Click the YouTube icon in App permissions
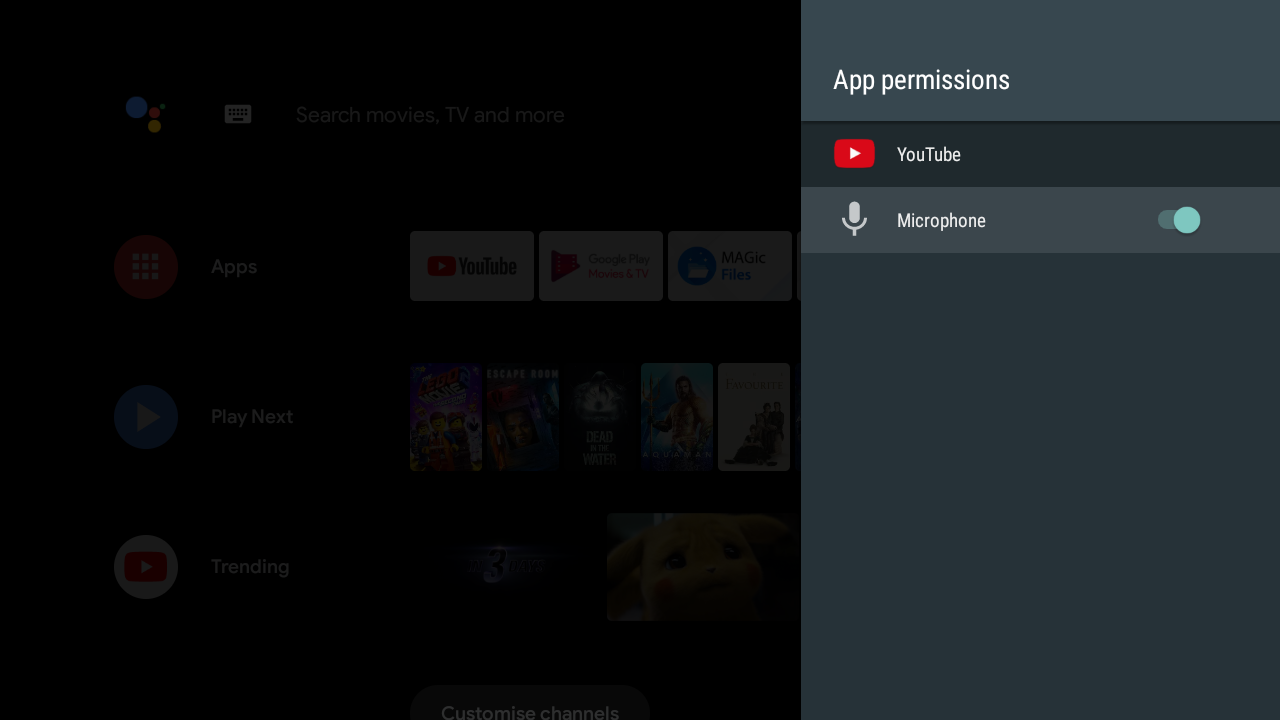The image size is (1280, 720). [x=854, y=154]
